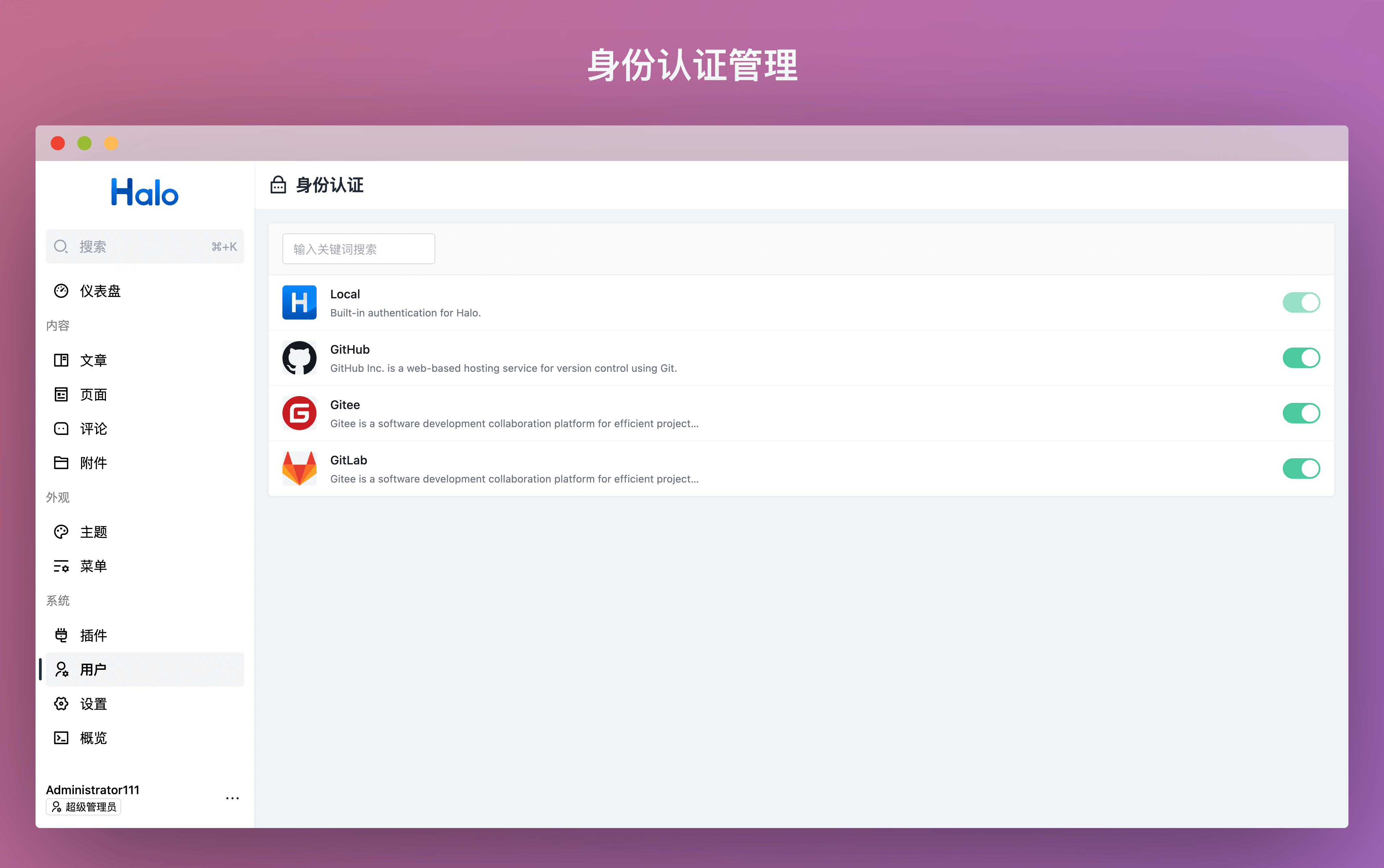Focus the keyword search input field

pos(358,249)
